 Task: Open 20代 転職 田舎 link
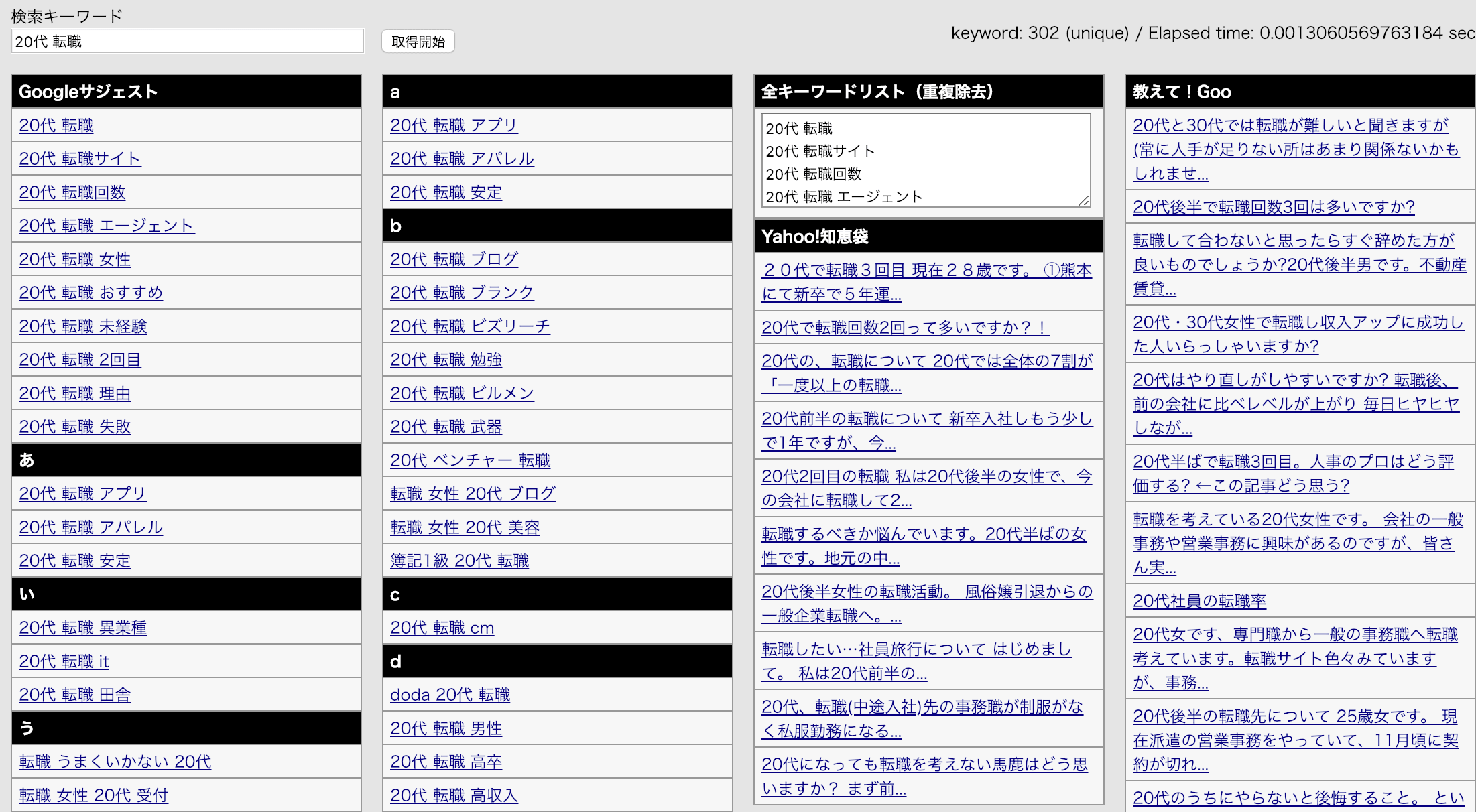[x=75, y=695]
